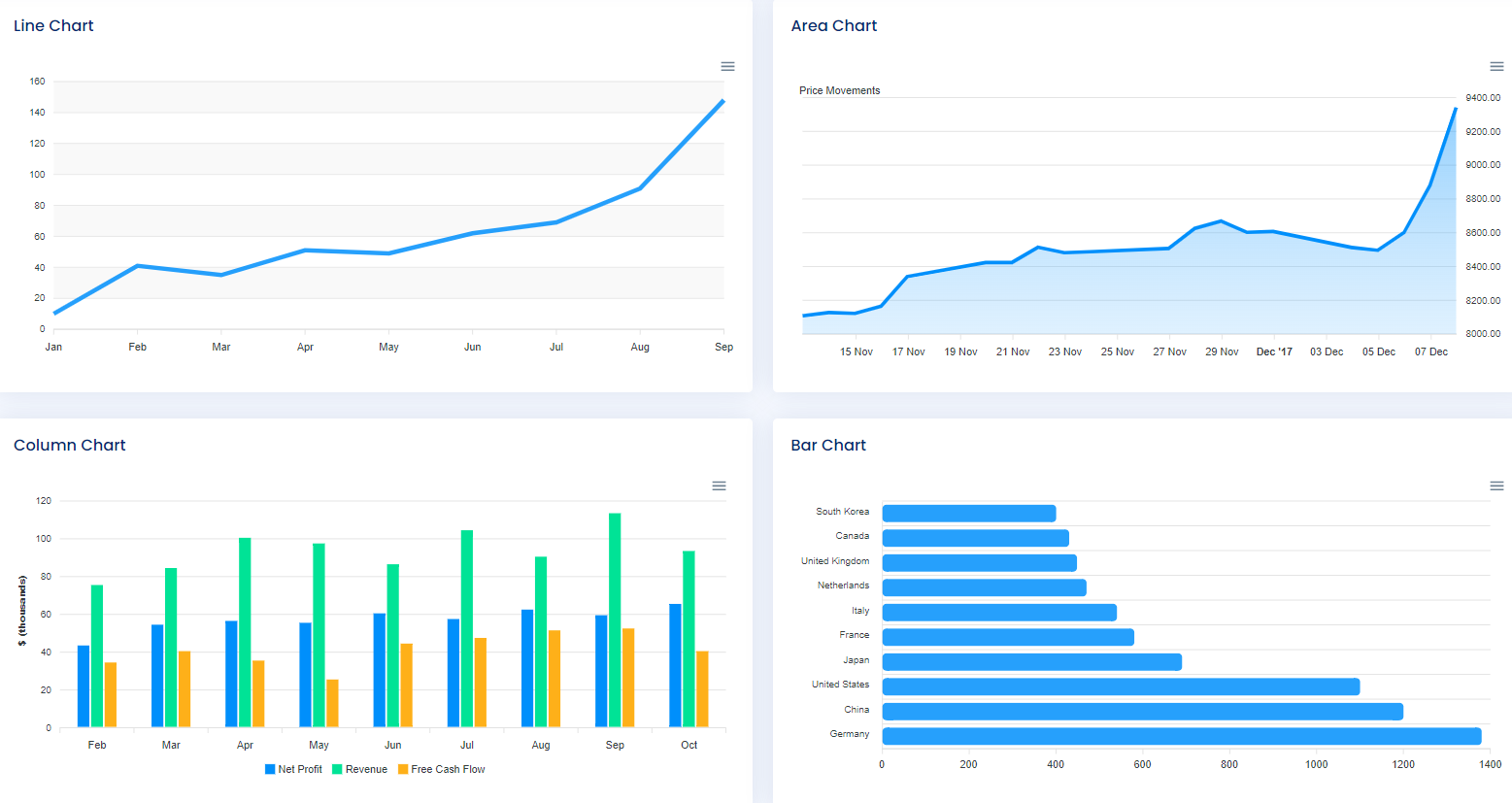Open the Area Chart hamburger menu
The width and height of the screenshot is (1512, 803).
coord(1496,66)
